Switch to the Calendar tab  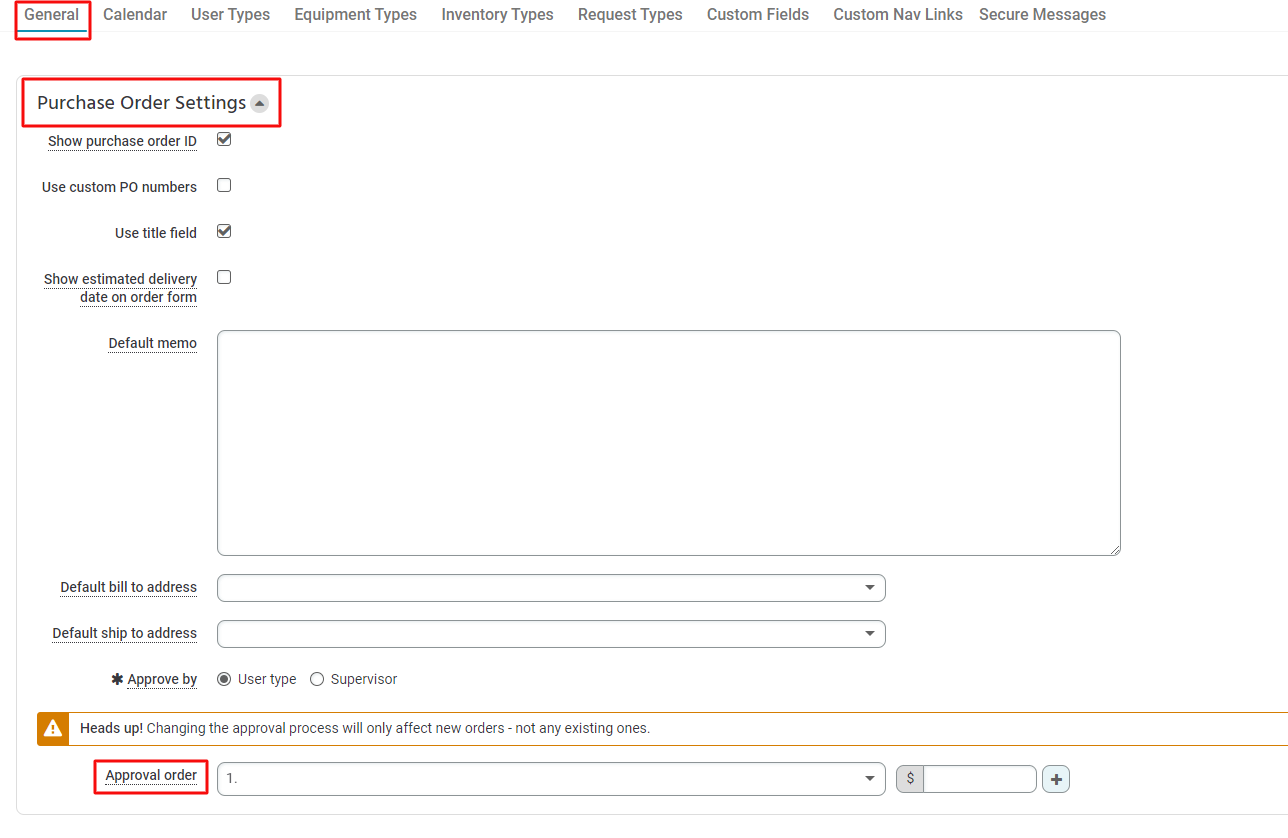click(134, 14)
